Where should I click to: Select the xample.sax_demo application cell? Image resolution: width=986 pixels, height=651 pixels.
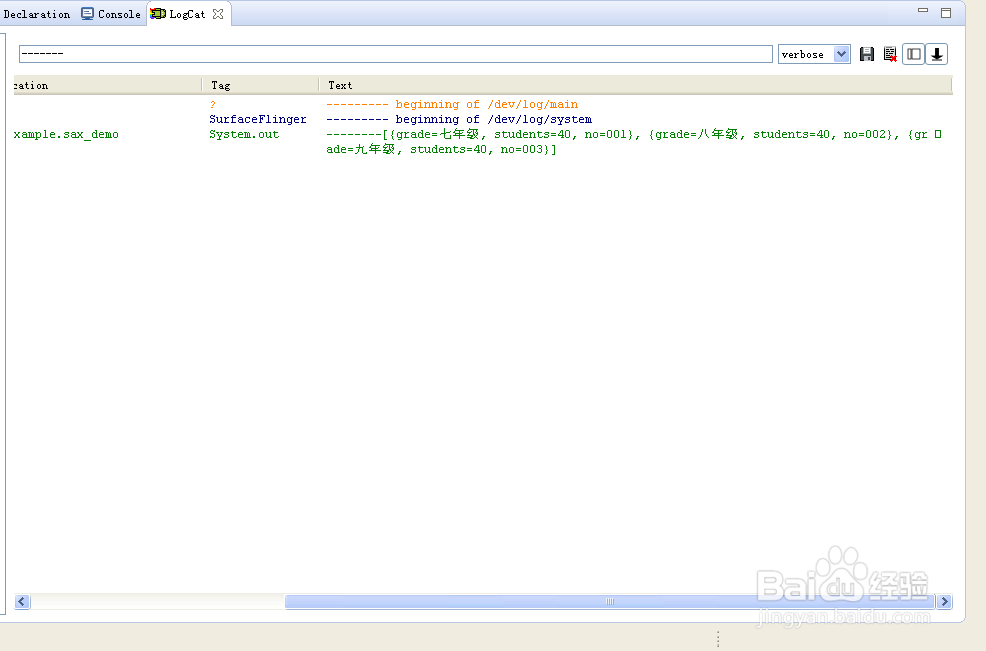click(x=66, y=135)
